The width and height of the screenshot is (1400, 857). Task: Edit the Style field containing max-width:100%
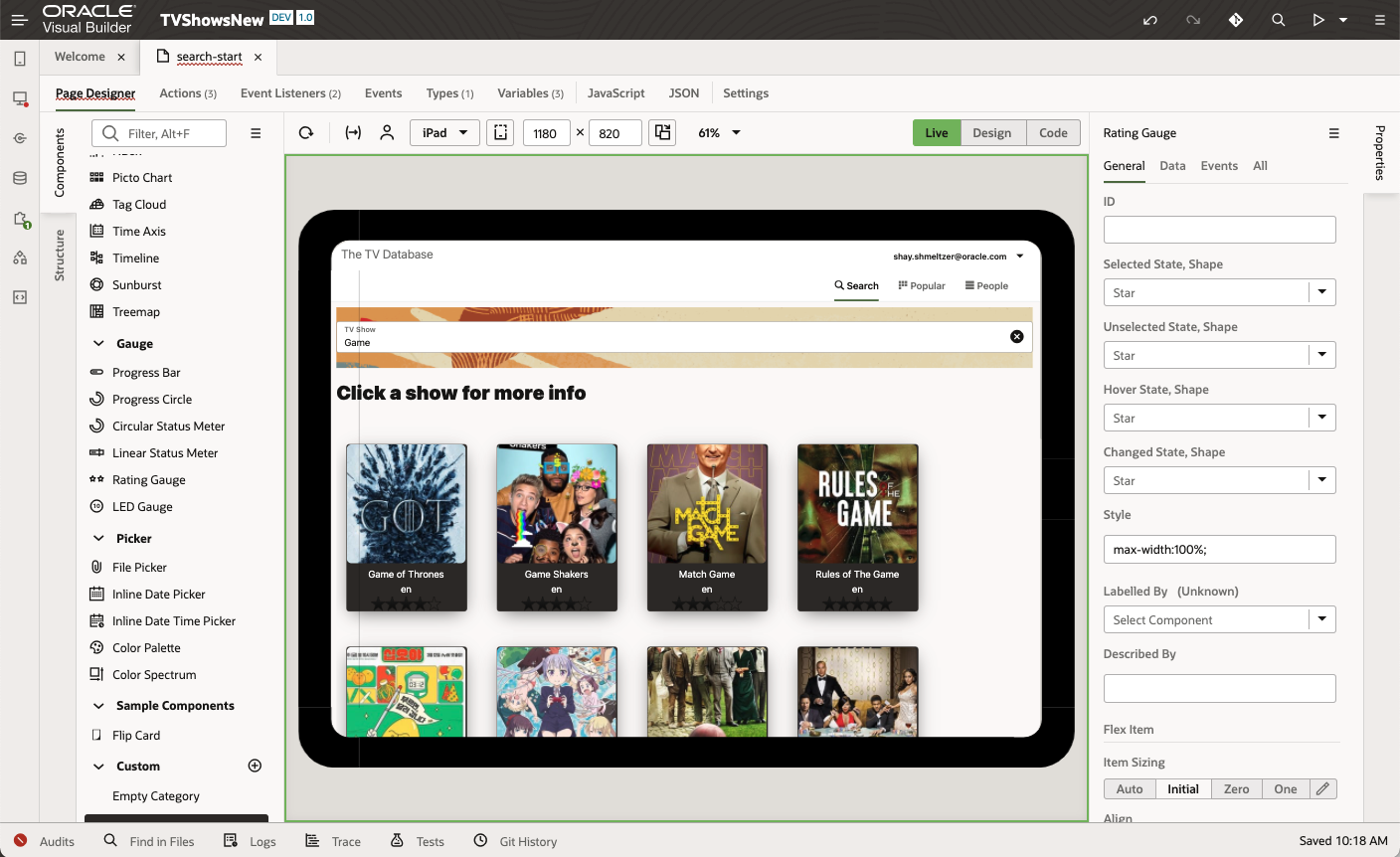(x=1219, y=549)
